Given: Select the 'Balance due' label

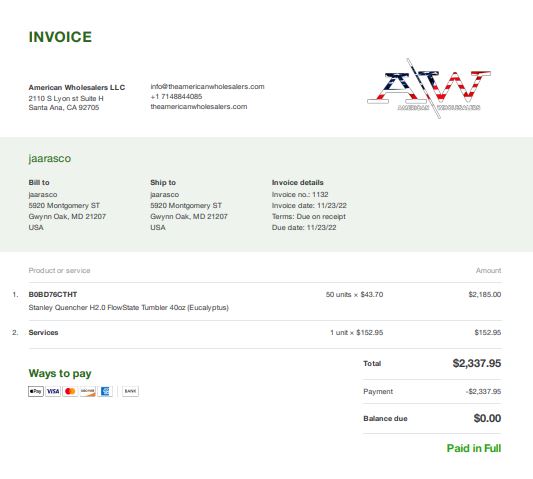Looking at the screenshot, I should pyautogui.click(x=385, y=419).
